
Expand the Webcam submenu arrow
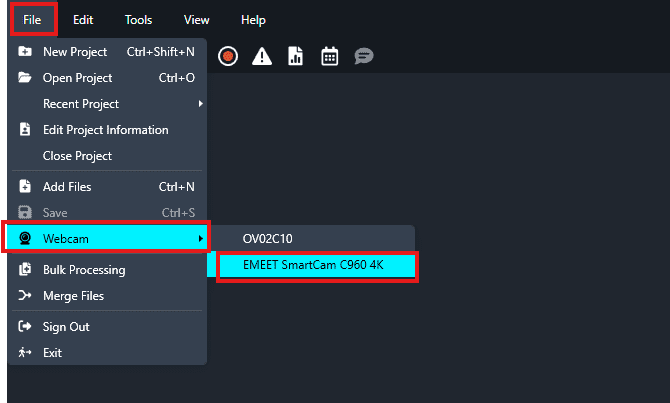(200, 238)
